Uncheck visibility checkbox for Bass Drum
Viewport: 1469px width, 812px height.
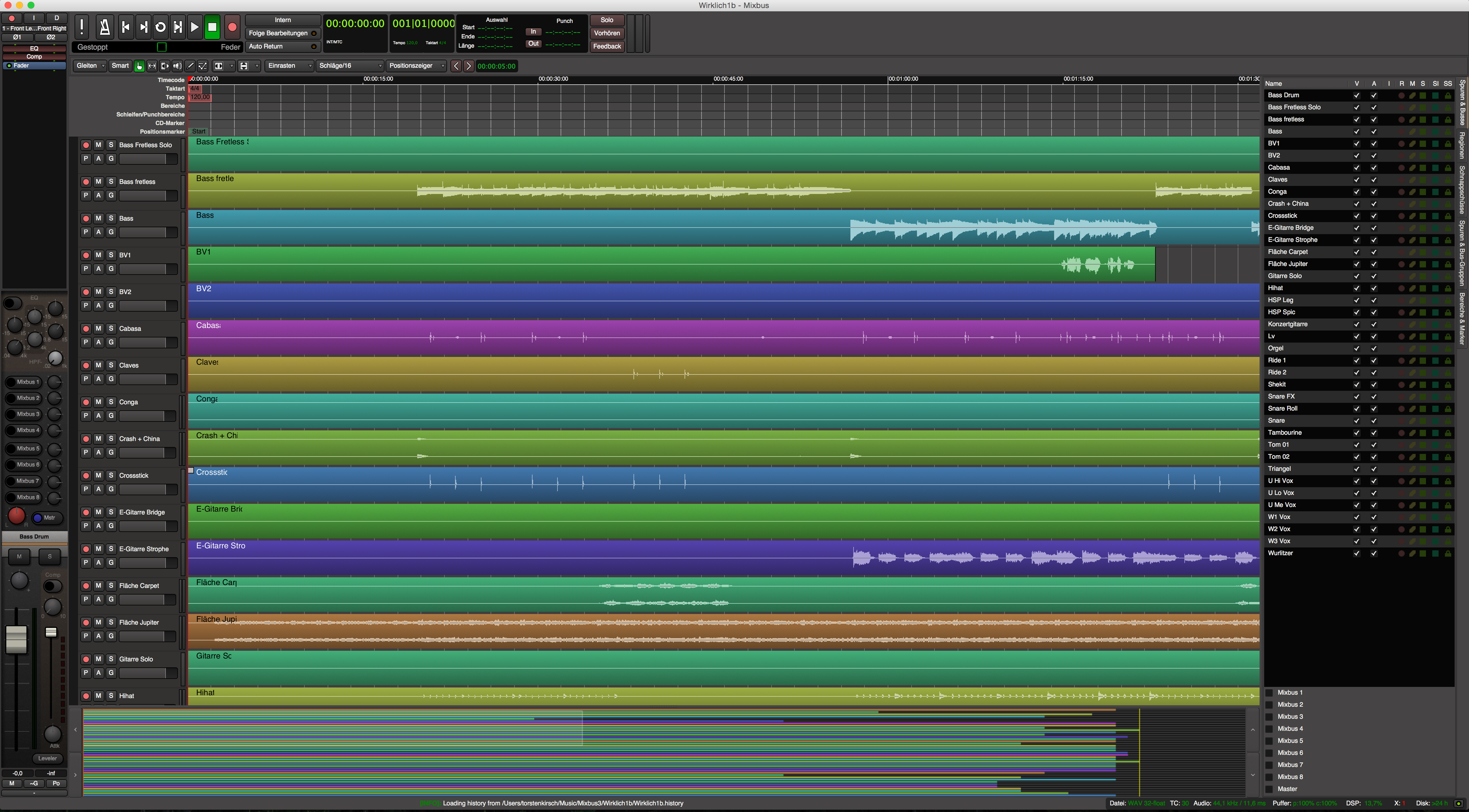tap(1357, 96)
